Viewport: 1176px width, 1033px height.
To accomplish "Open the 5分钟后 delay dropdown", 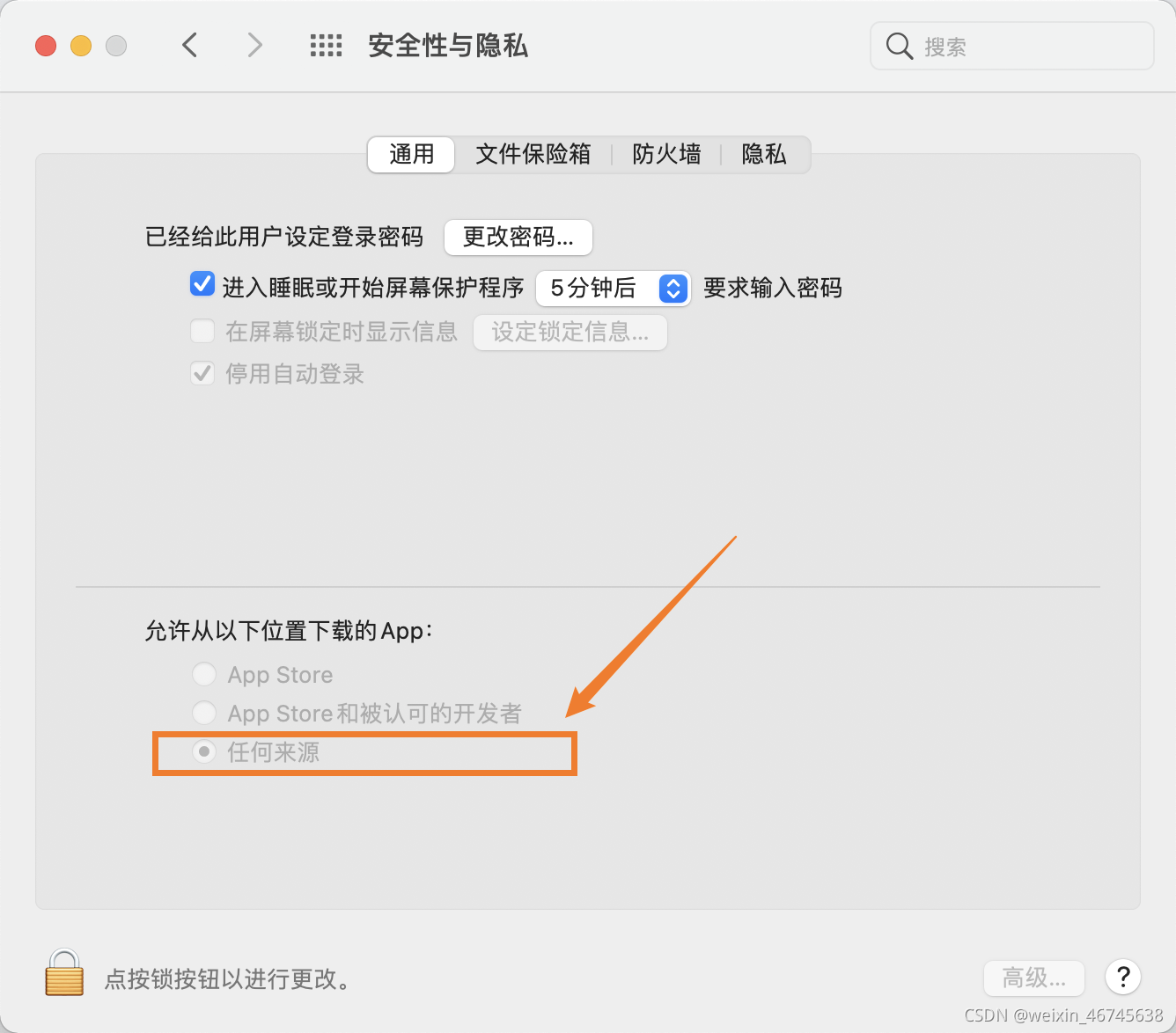I will click(x=614, y=288).
